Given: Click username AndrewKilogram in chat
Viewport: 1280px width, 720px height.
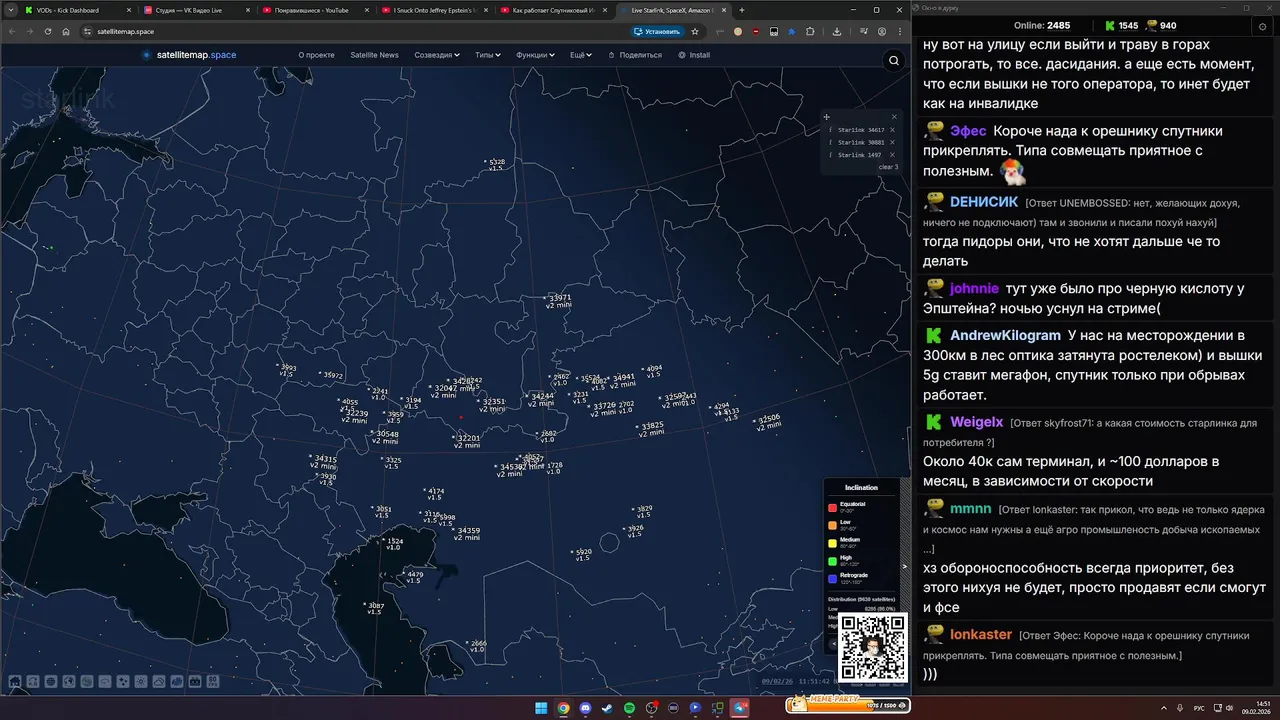Looking at the screenshot, I should coord(1005,335).
